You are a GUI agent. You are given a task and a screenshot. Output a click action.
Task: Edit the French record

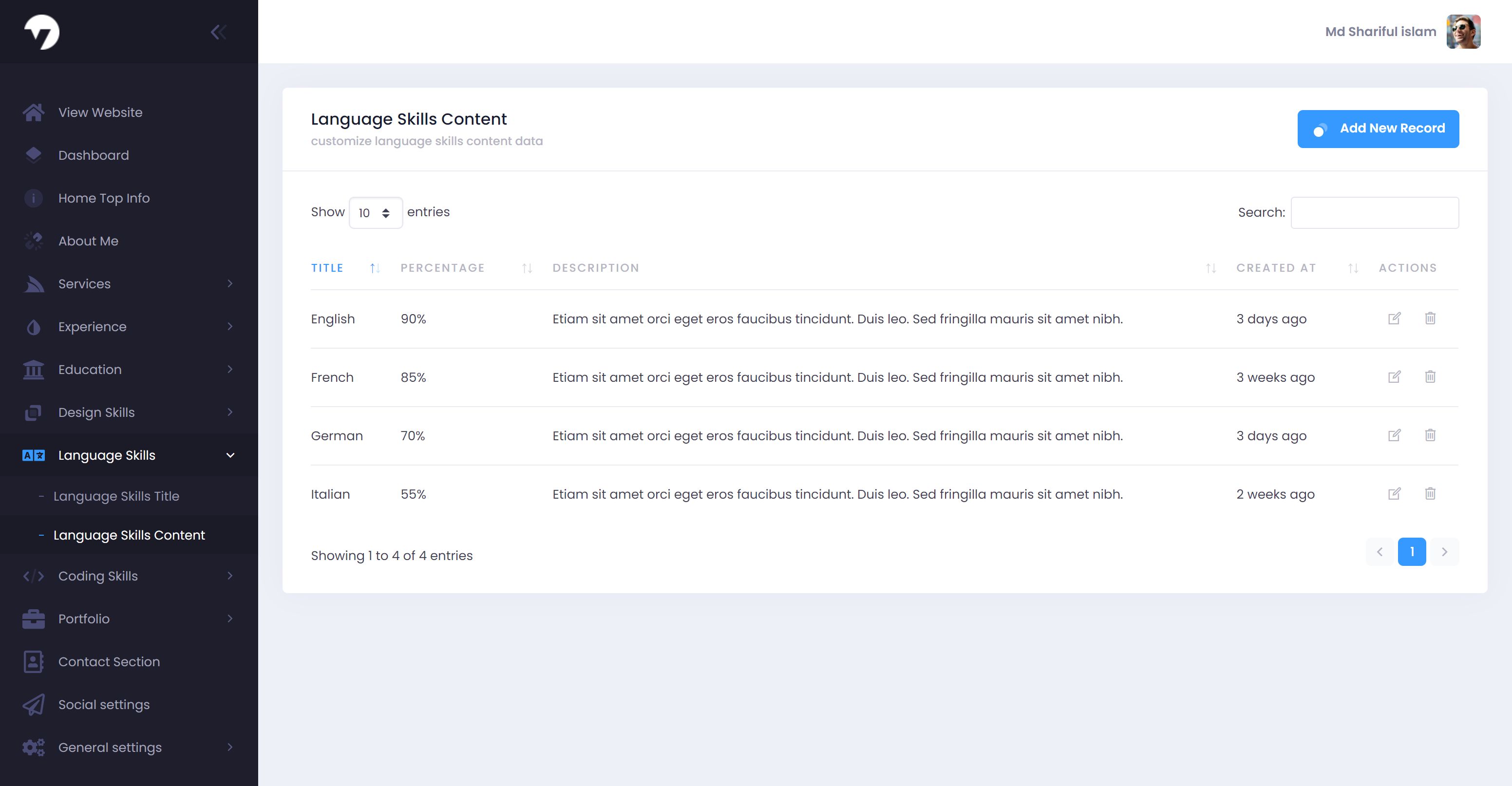(x=1395, y=376)
